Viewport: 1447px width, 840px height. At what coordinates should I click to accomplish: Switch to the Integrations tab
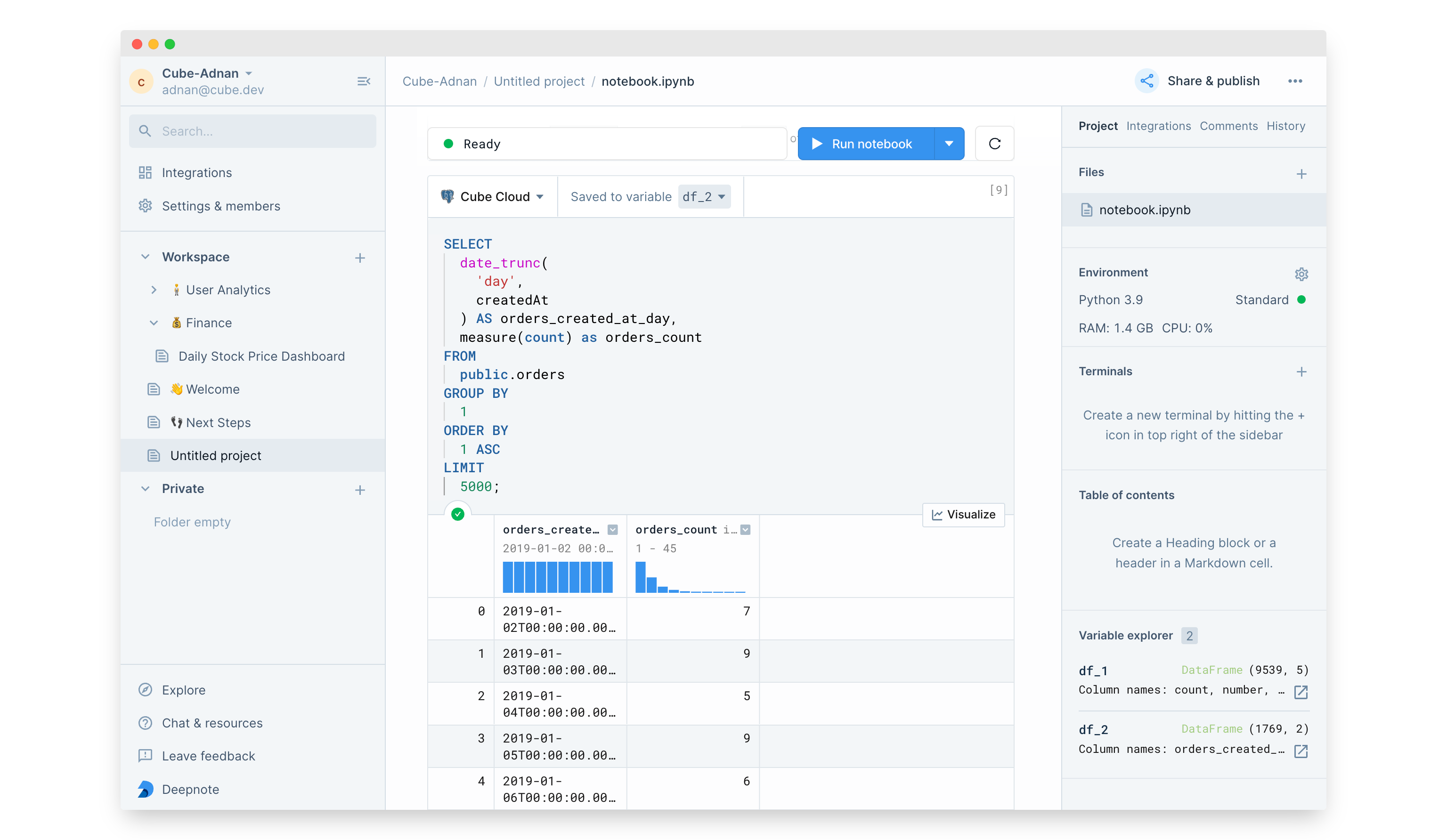[1158, 126]
